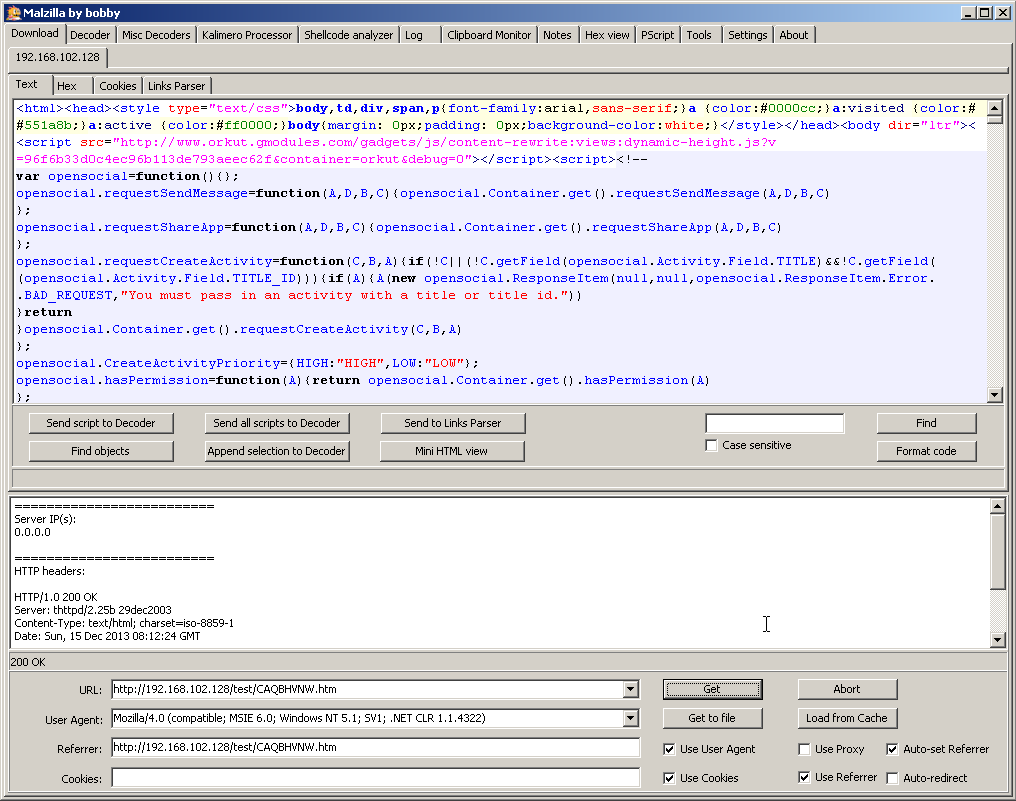Image resolution: width=1016 pixels, height=801 pixels.
Task: Focus the Find search text box
Action: (774, 423)
